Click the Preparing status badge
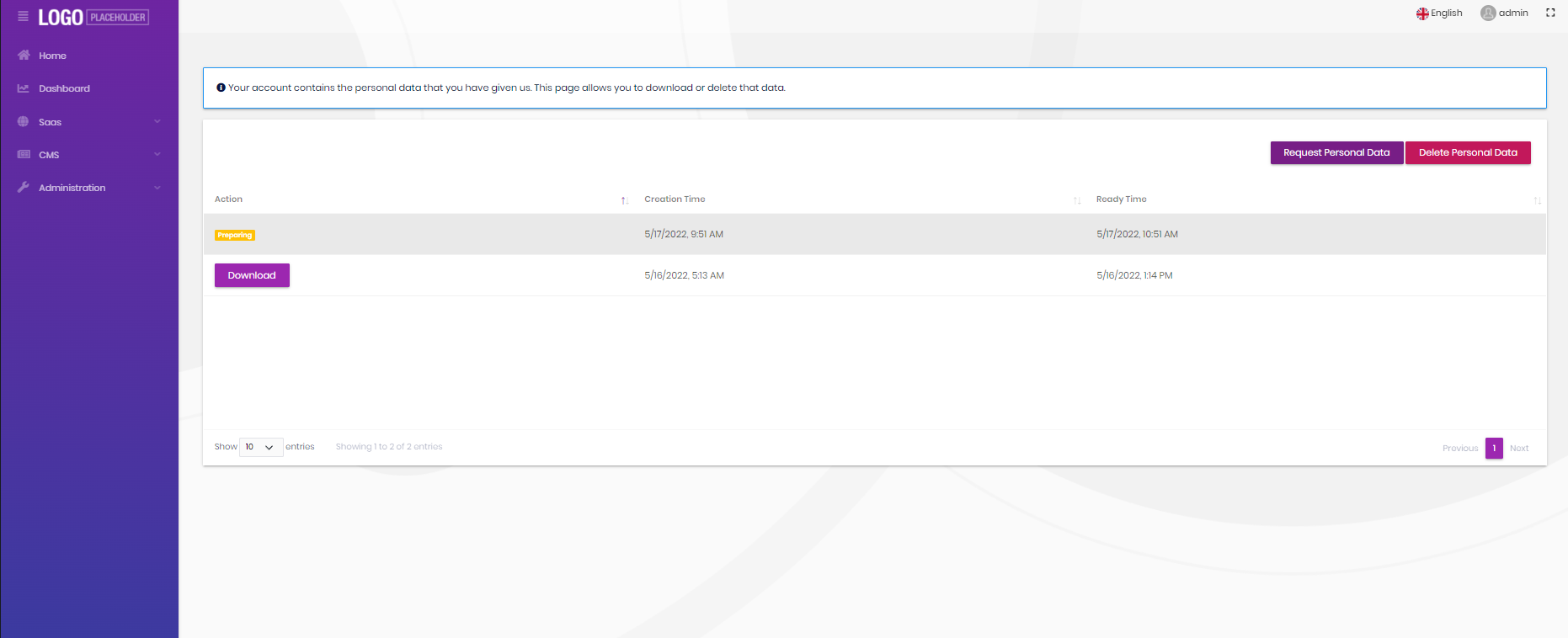The image size is (1568, 638). (x=235, y=235)
